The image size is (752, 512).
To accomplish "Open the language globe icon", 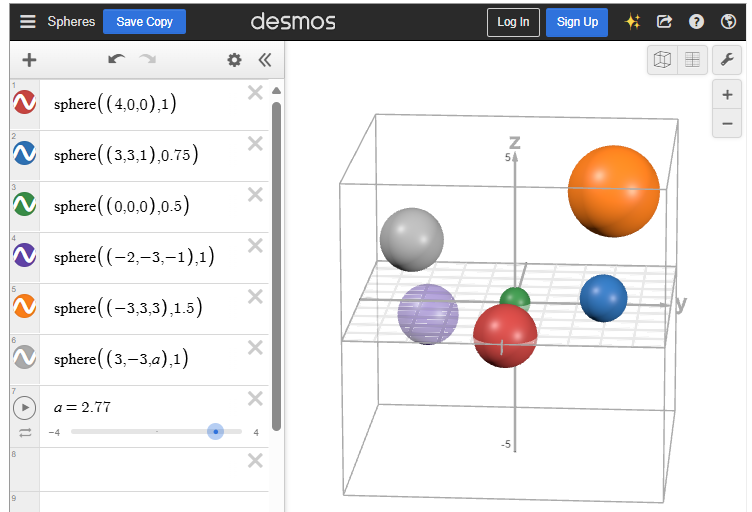I will coord(728,22).
